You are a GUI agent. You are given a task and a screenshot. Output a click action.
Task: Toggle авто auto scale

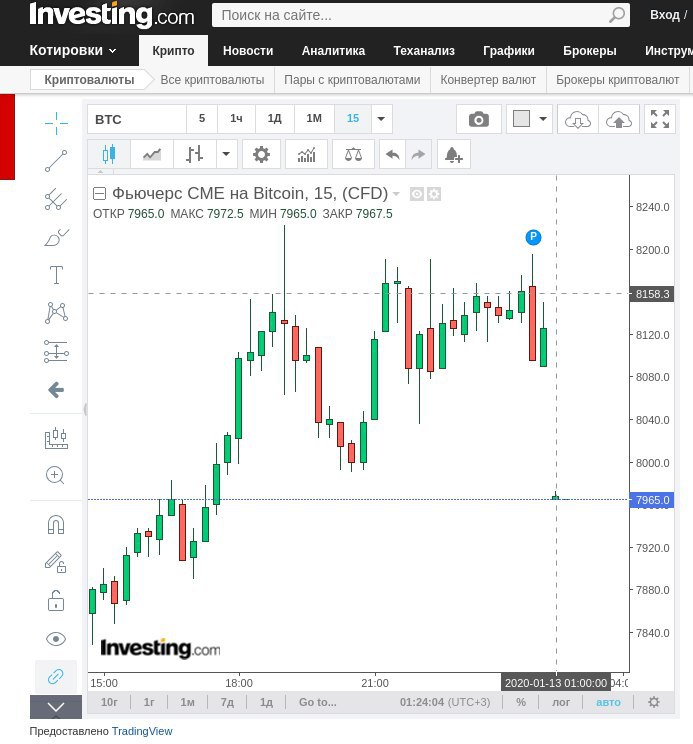[608, 702]
